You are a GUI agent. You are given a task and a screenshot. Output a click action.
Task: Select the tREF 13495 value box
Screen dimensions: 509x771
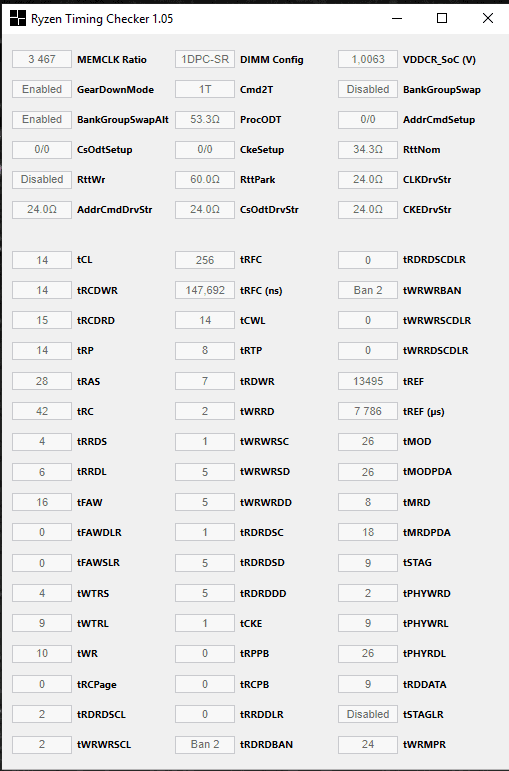368,382
